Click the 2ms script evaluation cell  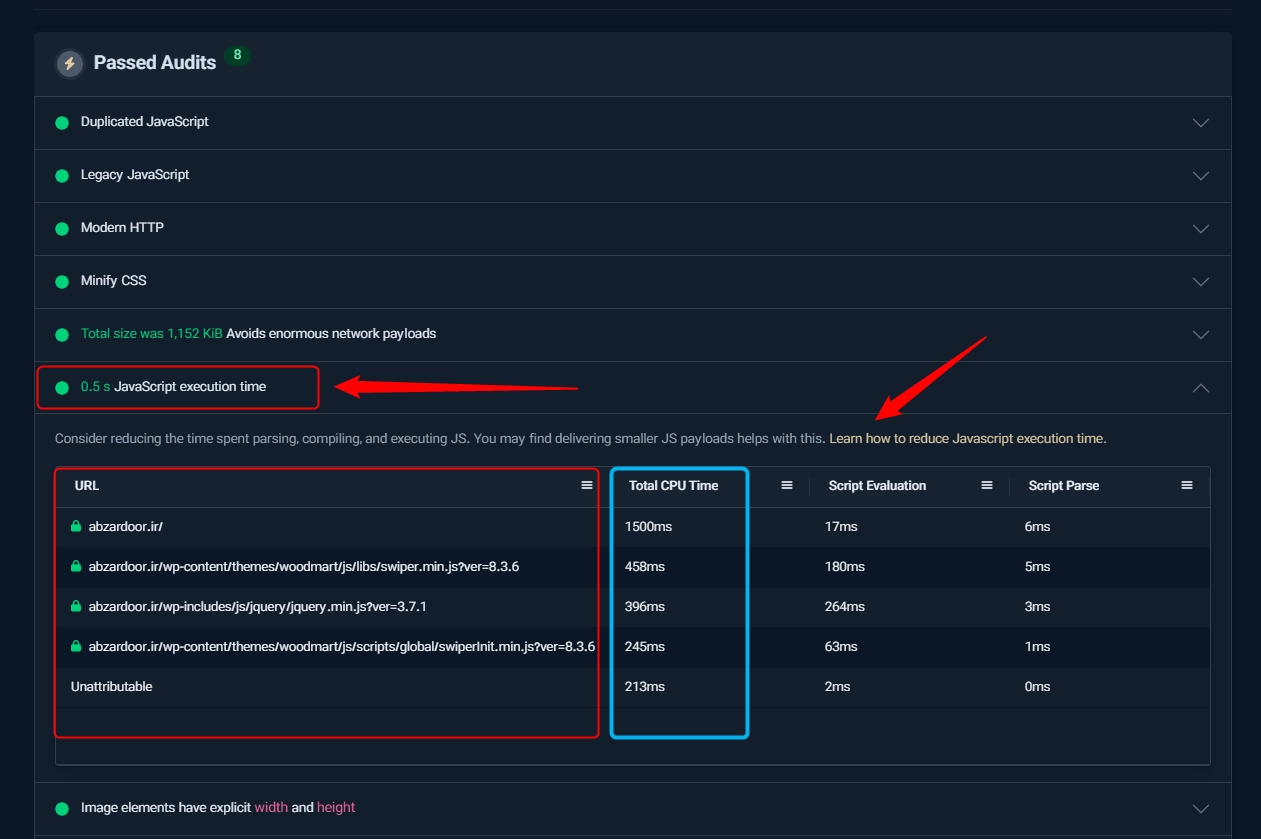click(838, 686)
